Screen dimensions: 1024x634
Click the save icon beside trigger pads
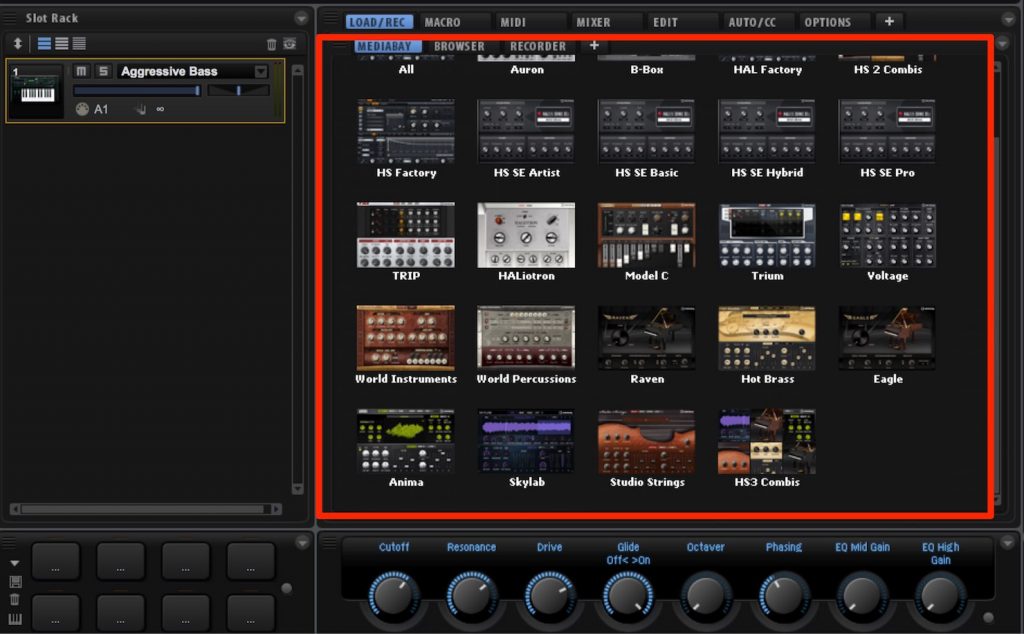click(x=15, y=581)
